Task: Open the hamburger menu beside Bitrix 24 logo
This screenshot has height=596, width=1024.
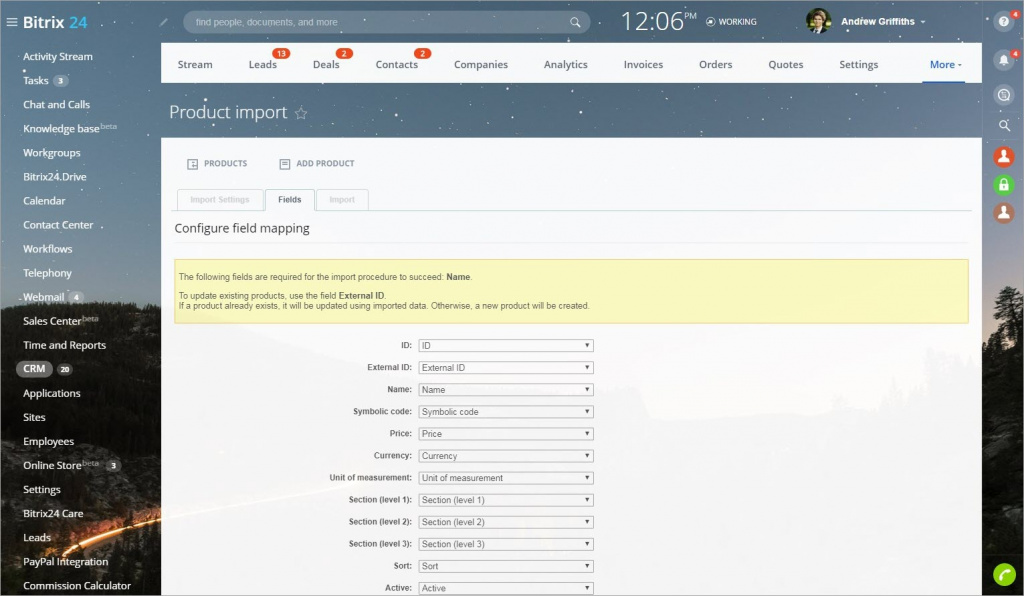Action: [12, 22]
